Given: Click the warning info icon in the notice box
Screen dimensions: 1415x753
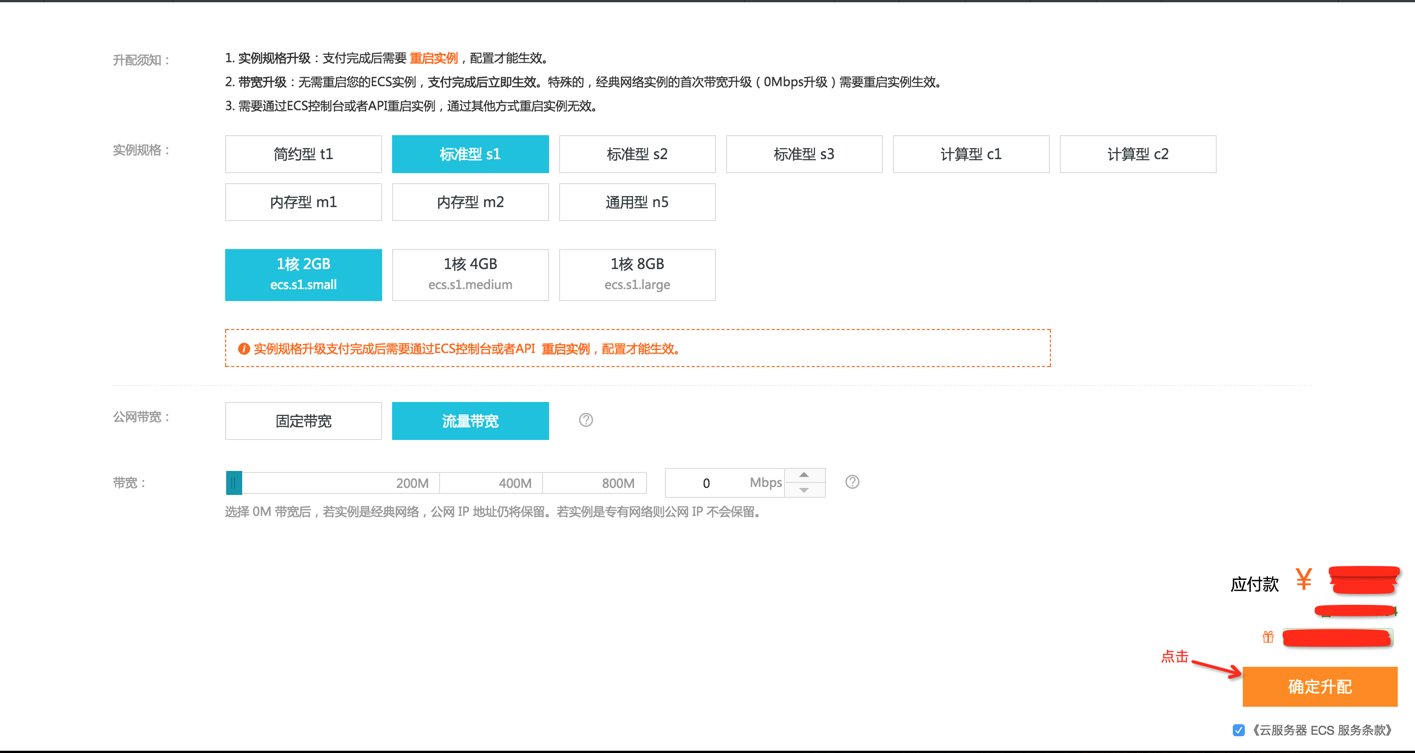Looking at the screenshot, I should 245,347.
